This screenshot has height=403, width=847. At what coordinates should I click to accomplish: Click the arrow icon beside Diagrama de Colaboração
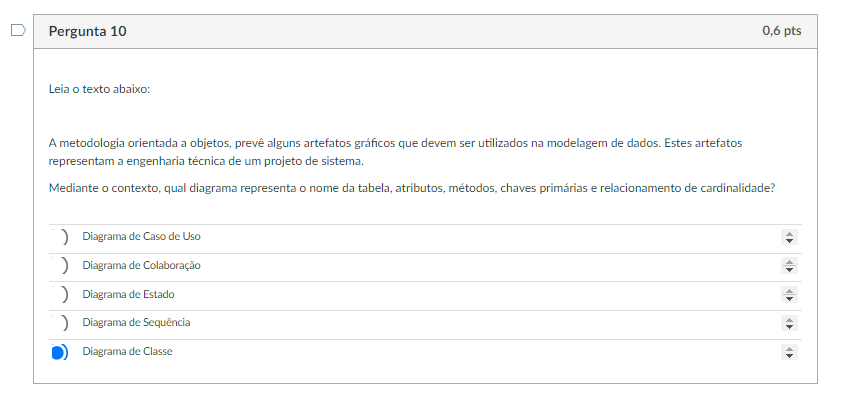789,266
